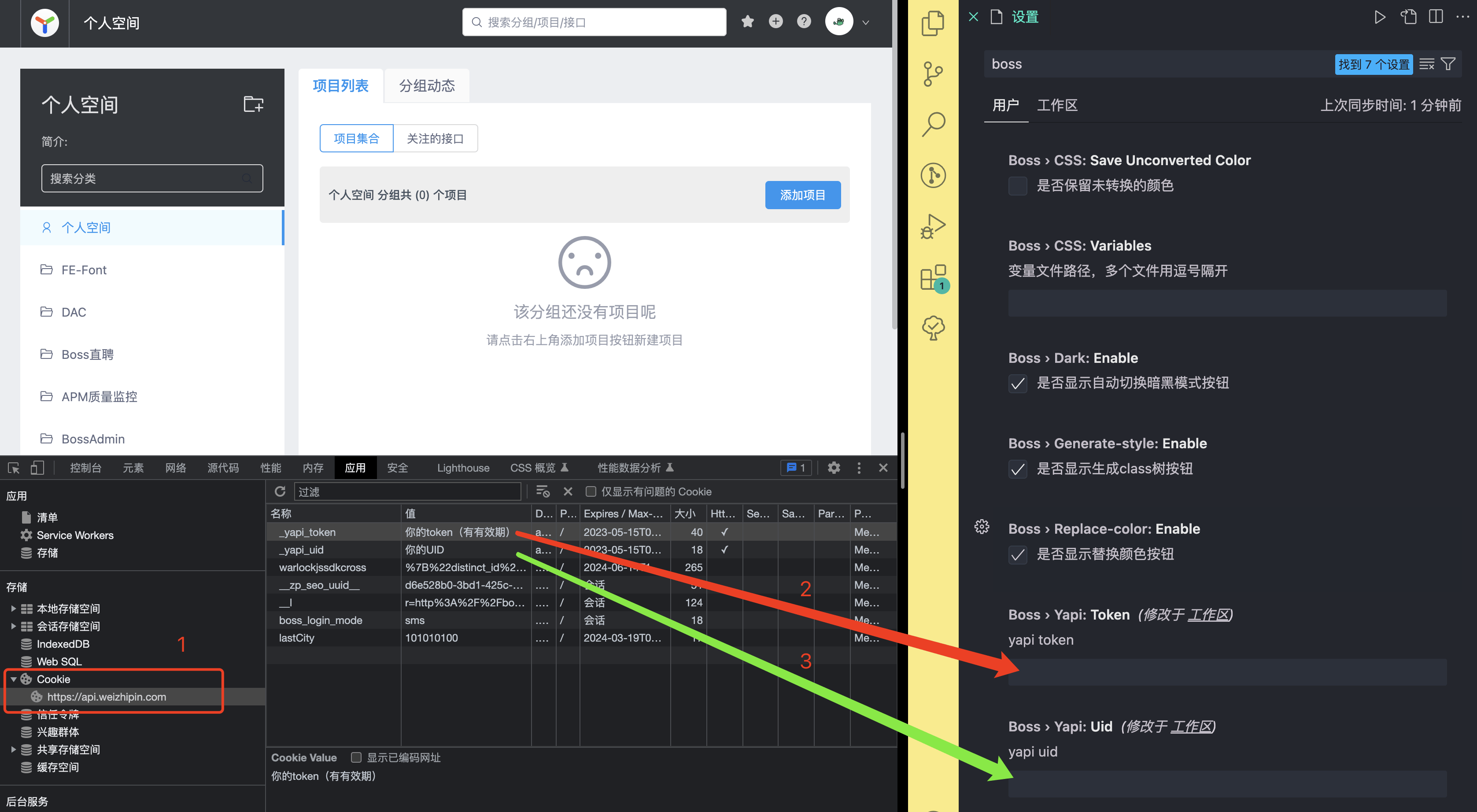Refresh cookies with the reload icon
The image size is (1477, 812).
[280, 491]
